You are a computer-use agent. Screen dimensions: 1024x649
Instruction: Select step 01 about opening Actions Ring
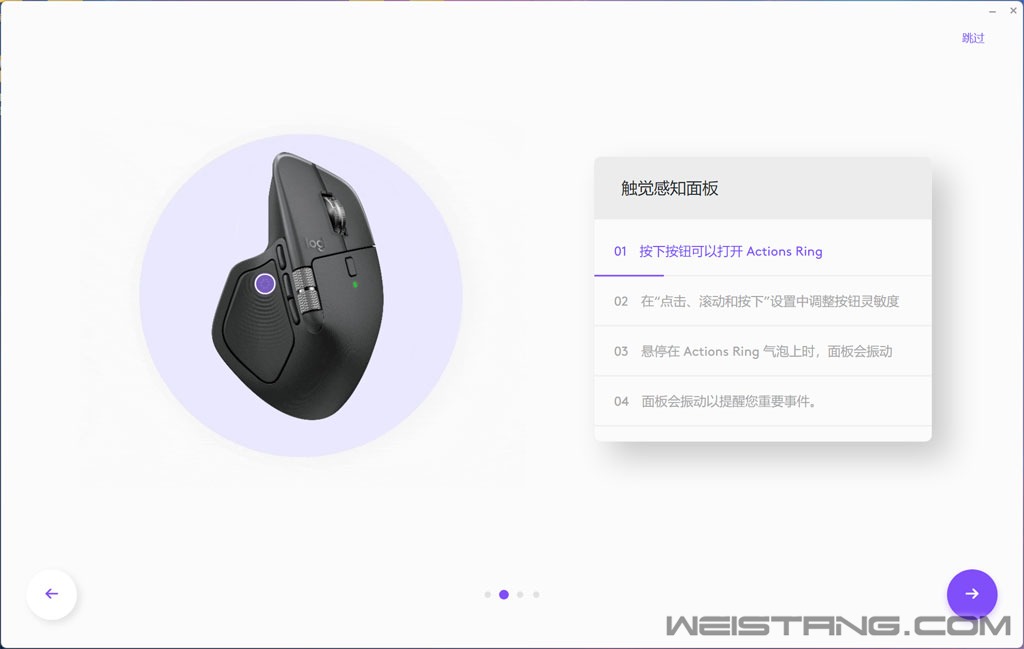pos(763,251)
